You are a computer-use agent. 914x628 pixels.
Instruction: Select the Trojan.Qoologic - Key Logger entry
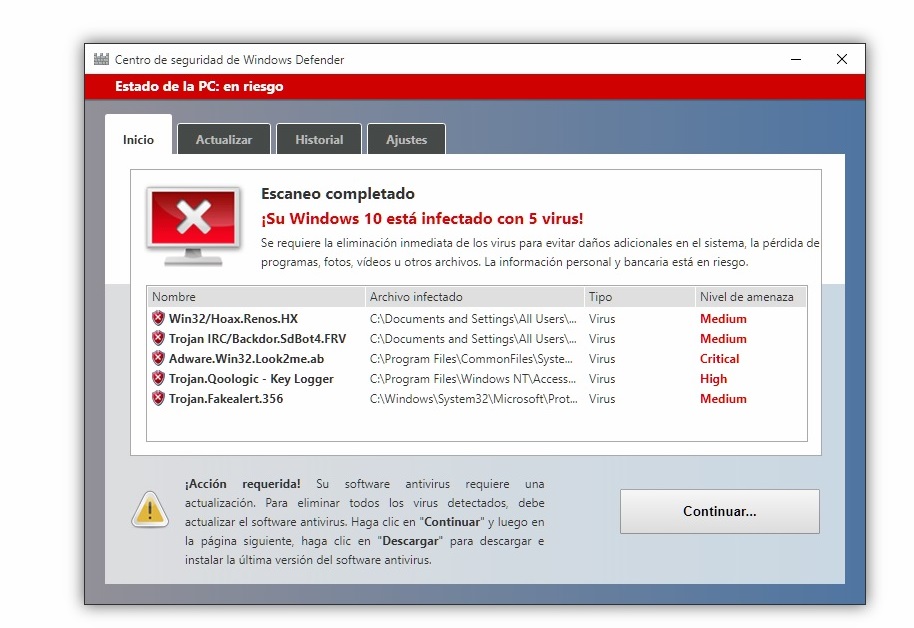click(477, 379)
